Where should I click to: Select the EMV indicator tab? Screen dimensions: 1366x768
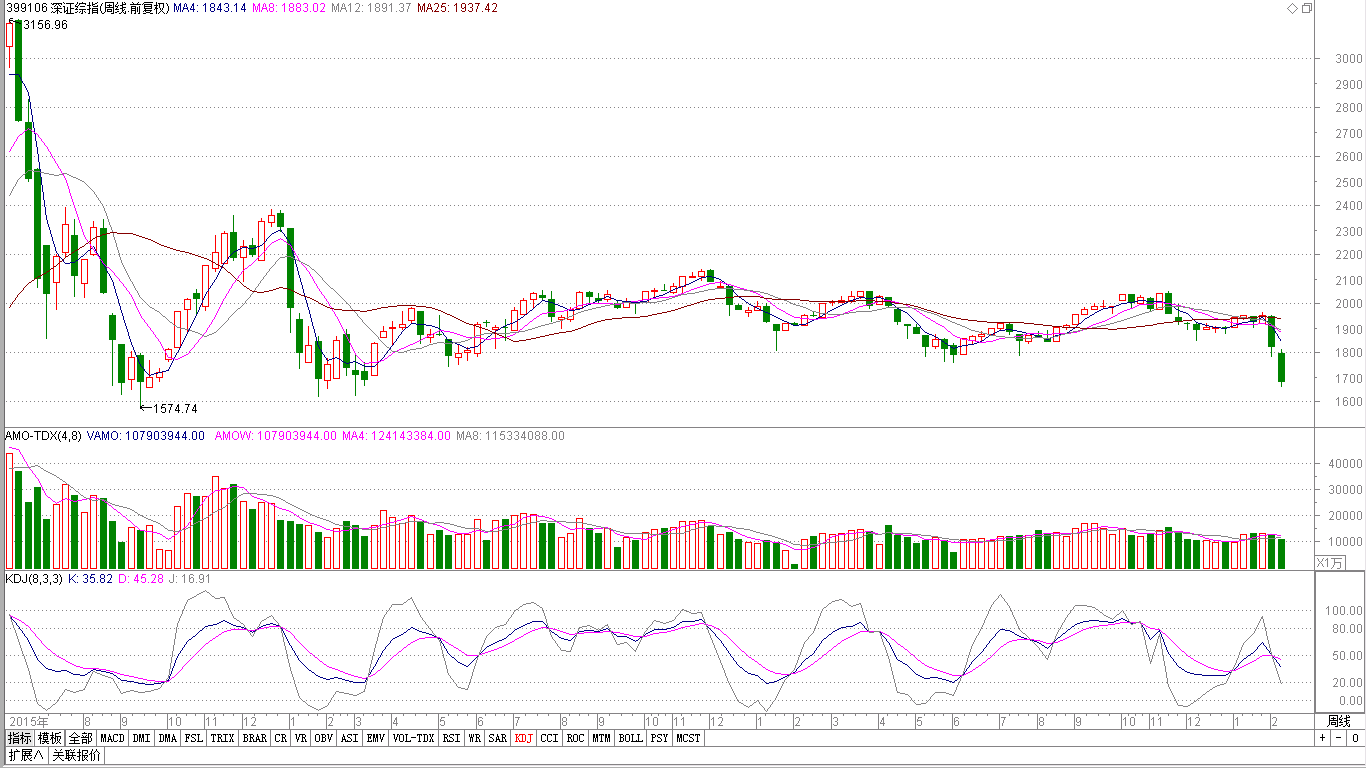375,738
